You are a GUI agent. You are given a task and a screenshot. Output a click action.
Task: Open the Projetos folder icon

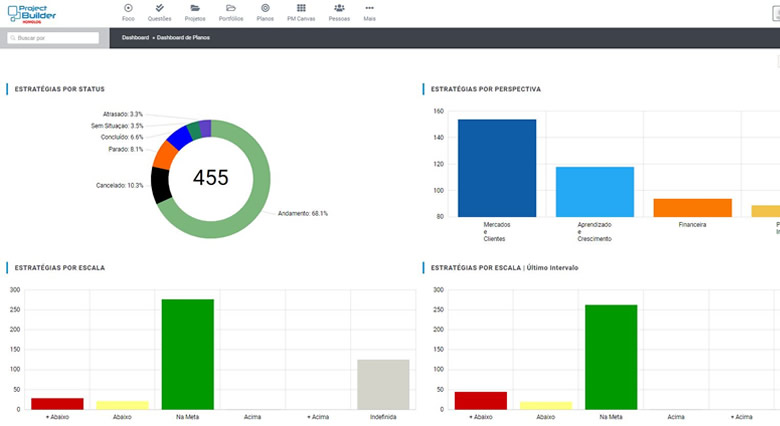point(194,8)
